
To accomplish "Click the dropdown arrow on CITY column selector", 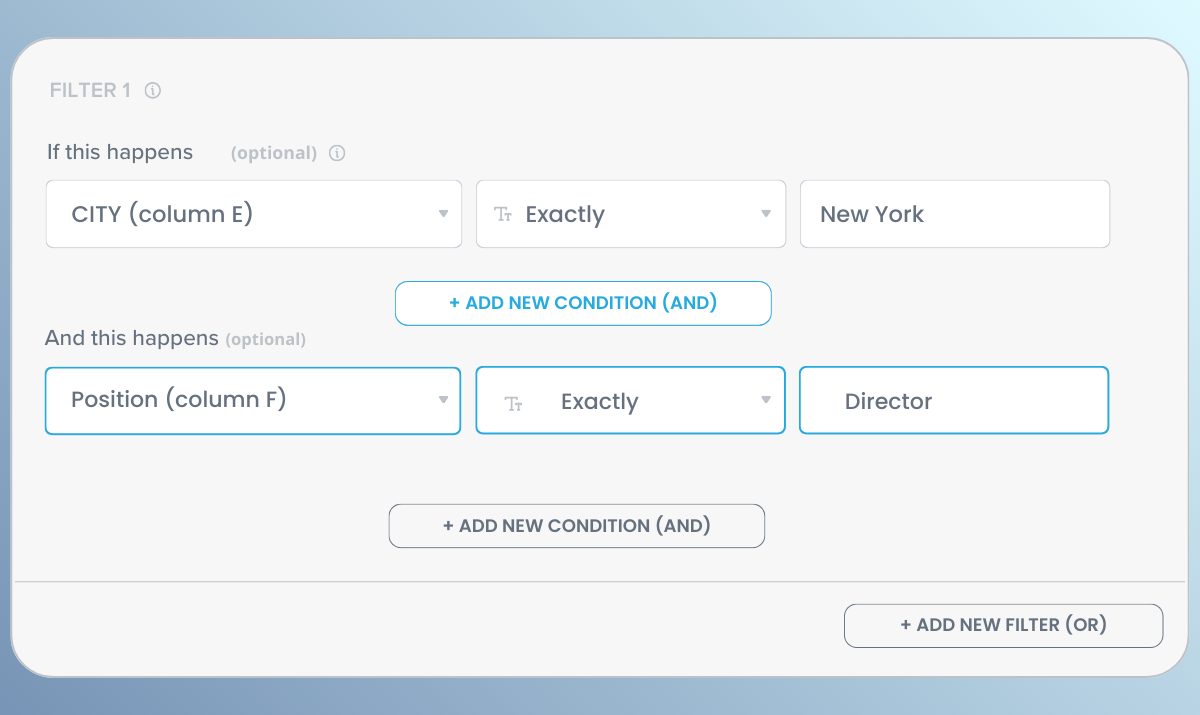I will tap(443, 214).
